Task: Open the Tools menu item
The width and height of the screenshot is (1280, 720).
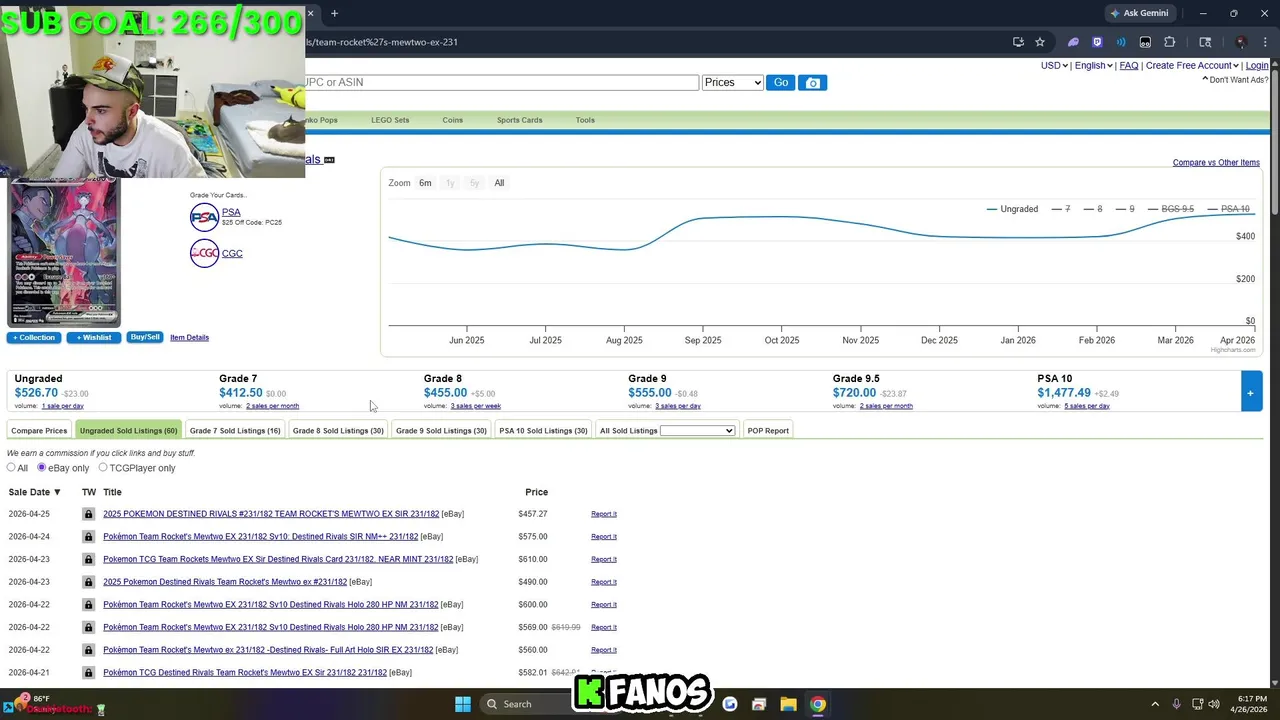Action: pos(585,120)
